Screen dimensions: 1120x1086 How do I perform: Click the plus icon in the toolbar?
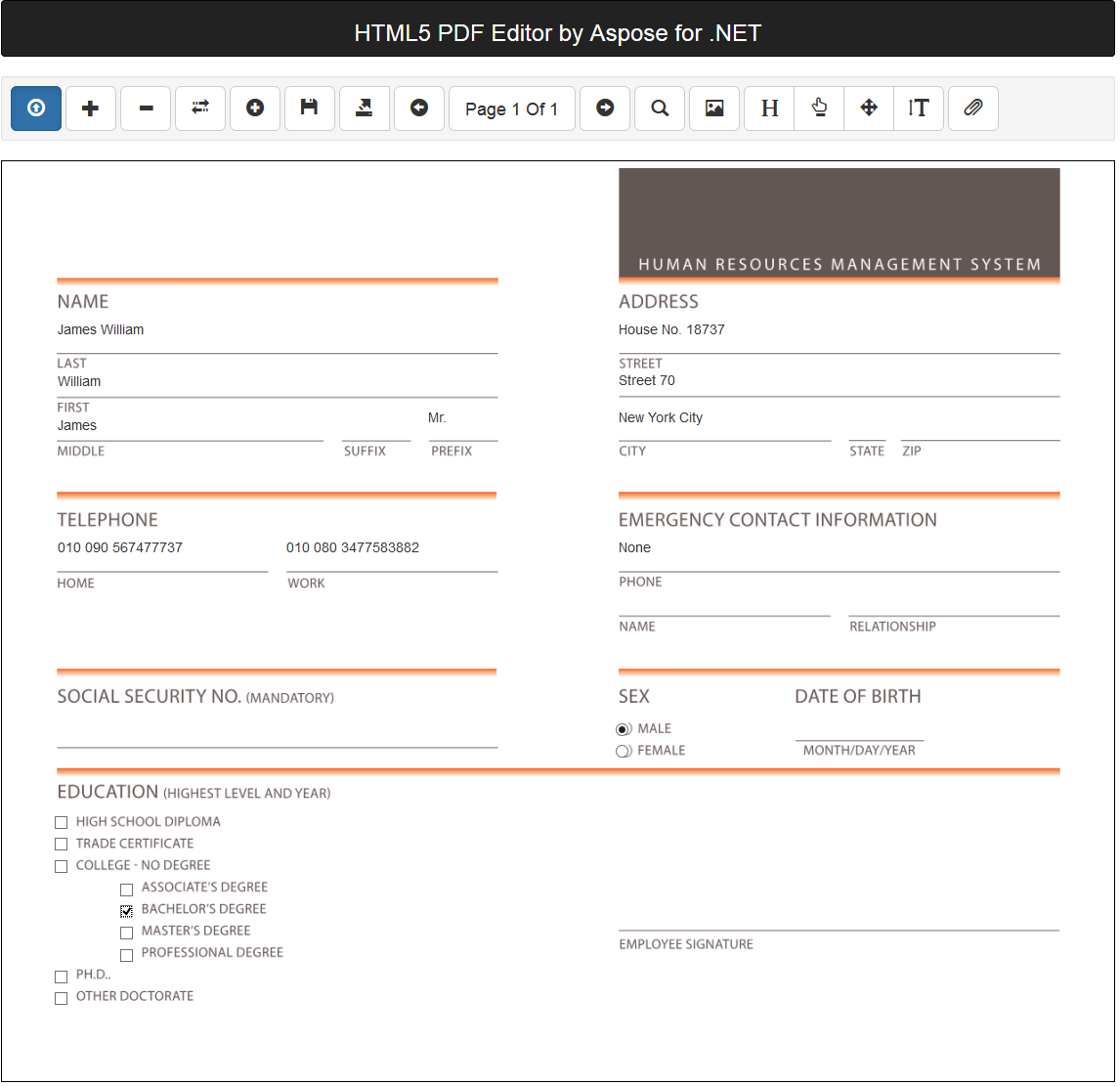click(91, 109)
